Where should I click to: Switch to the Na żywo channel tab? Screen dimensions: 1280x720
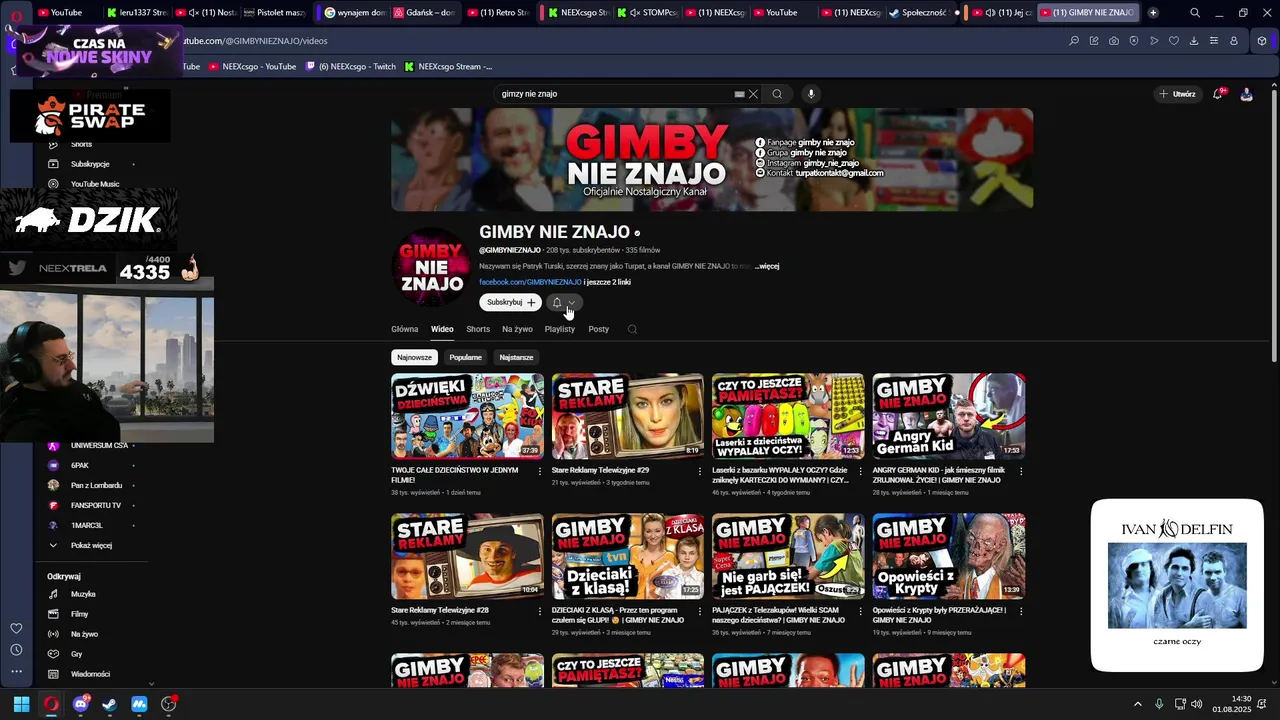pos(517,329)
